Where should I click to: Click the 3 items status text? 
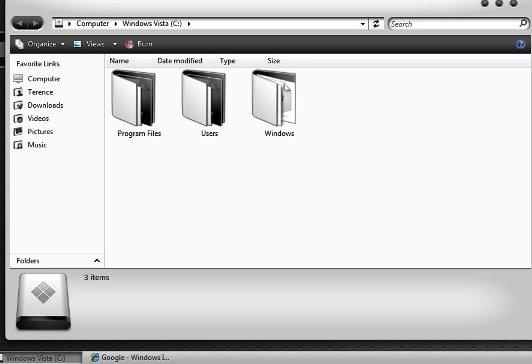(x=97, y=277)
